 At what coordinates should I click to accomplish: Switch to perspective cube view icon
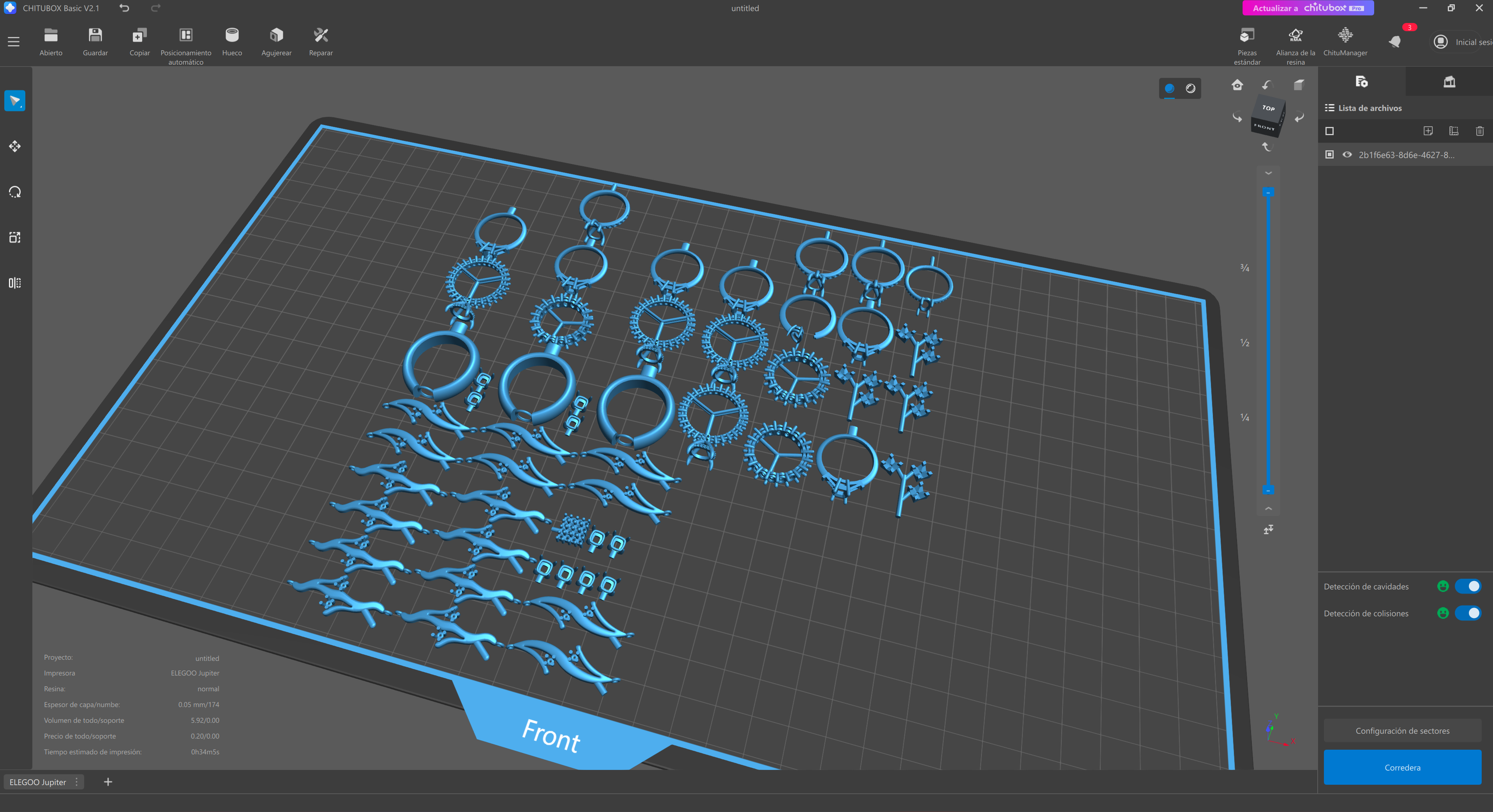pyautogui.click(x=1298, y=85)
